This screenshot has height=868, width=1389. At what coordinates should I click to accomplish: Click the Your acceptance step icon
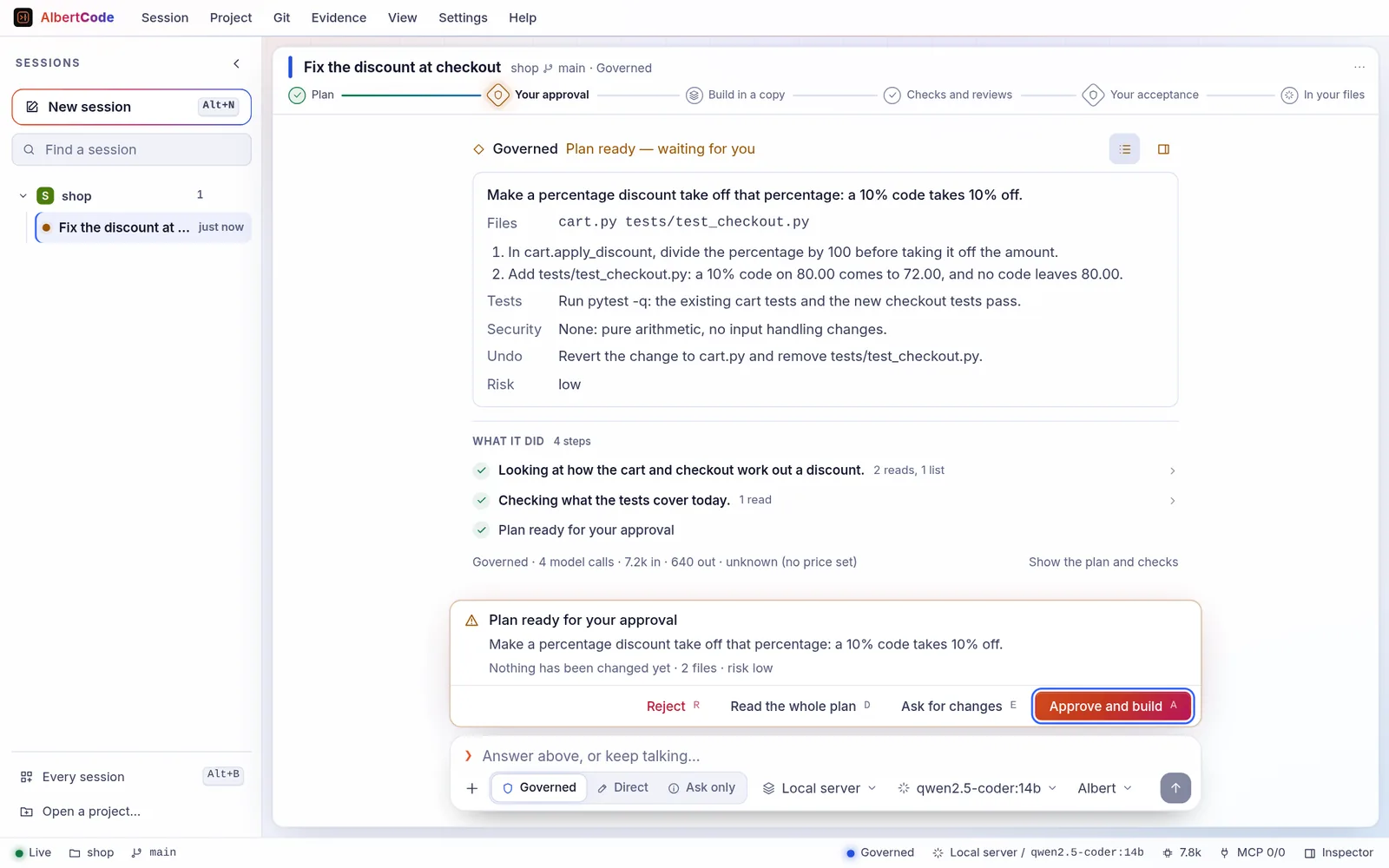tap(1093, 95)
